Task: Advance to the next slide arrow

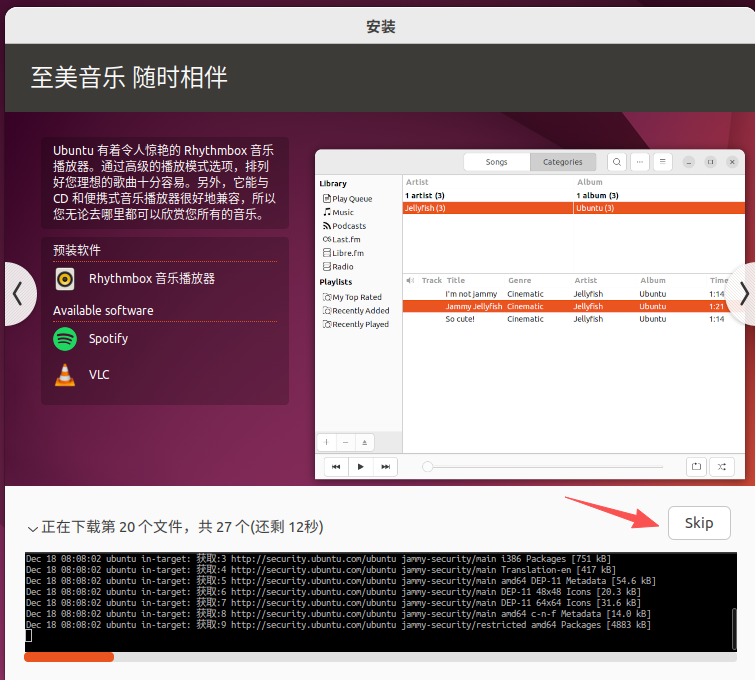Action: click(x=743, y=294)
